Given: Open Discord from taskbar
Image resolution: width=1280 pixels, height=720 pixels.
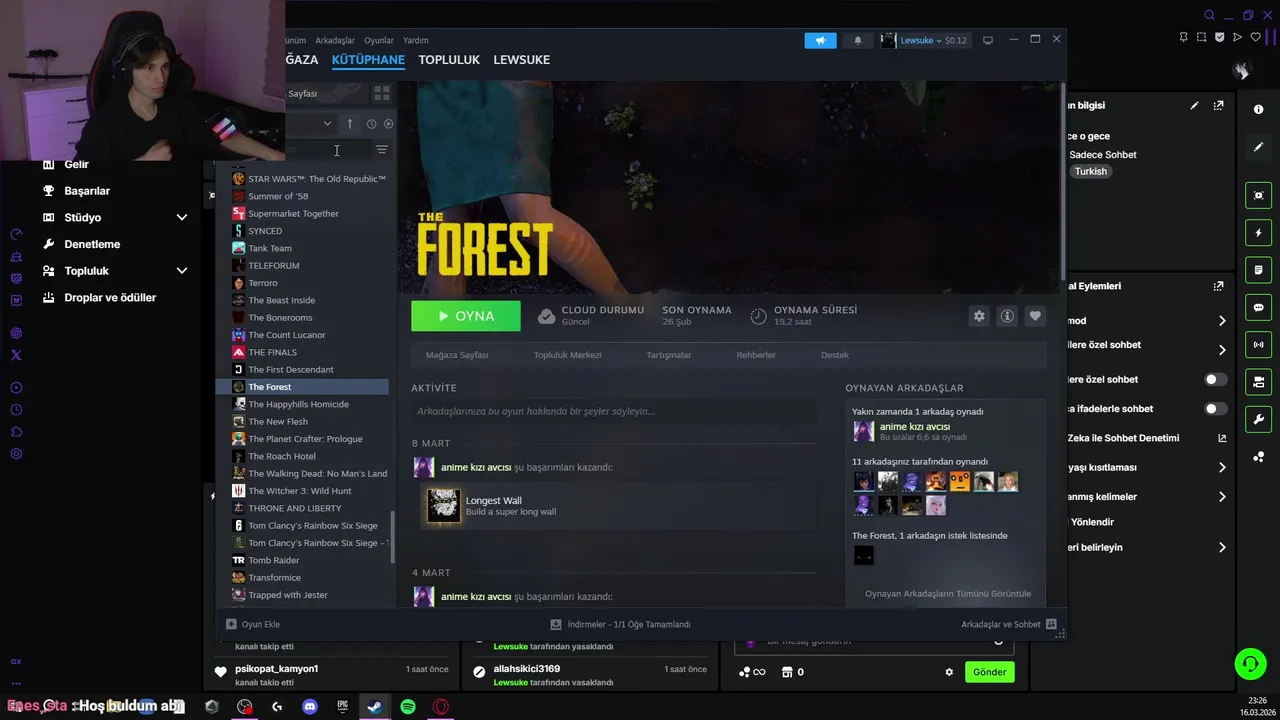Looking at the screenshot, I should click(x=310, y=707).
